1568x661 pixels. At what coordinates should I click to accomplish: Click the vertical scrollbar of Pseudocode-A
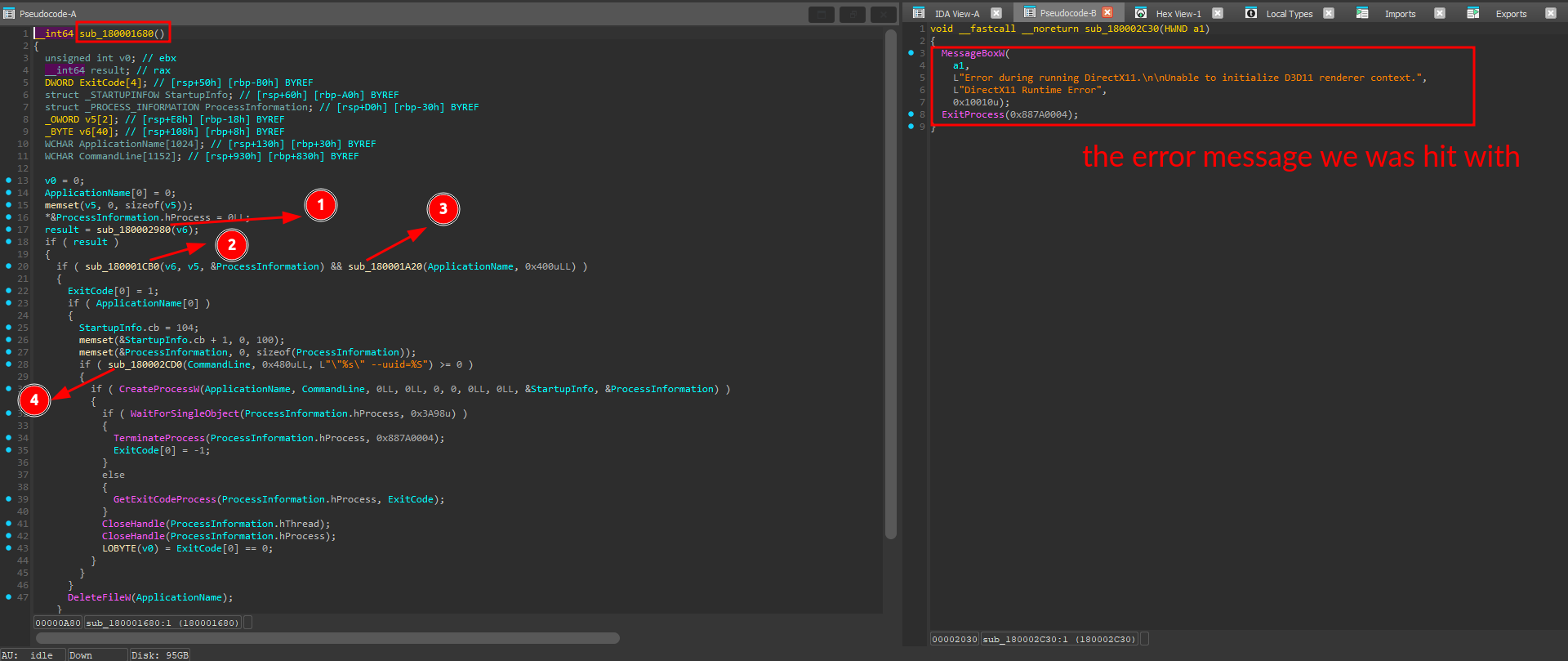tap(891, 284)
